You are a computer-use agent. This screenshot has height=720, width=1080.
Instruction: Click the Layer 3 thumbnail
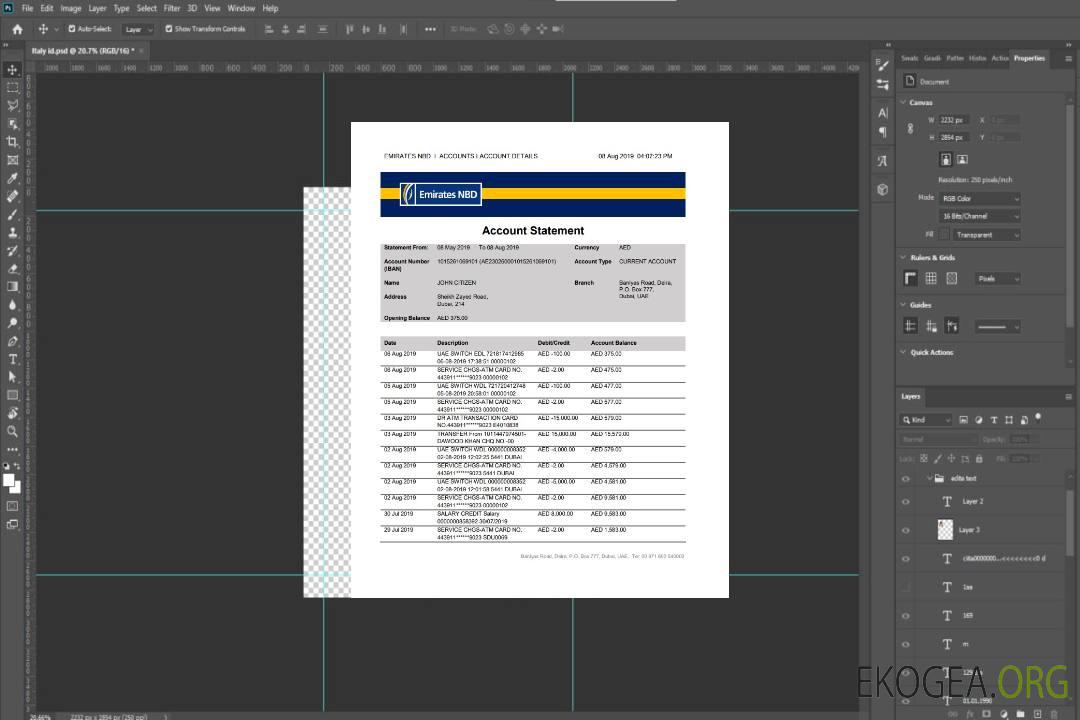945,530
